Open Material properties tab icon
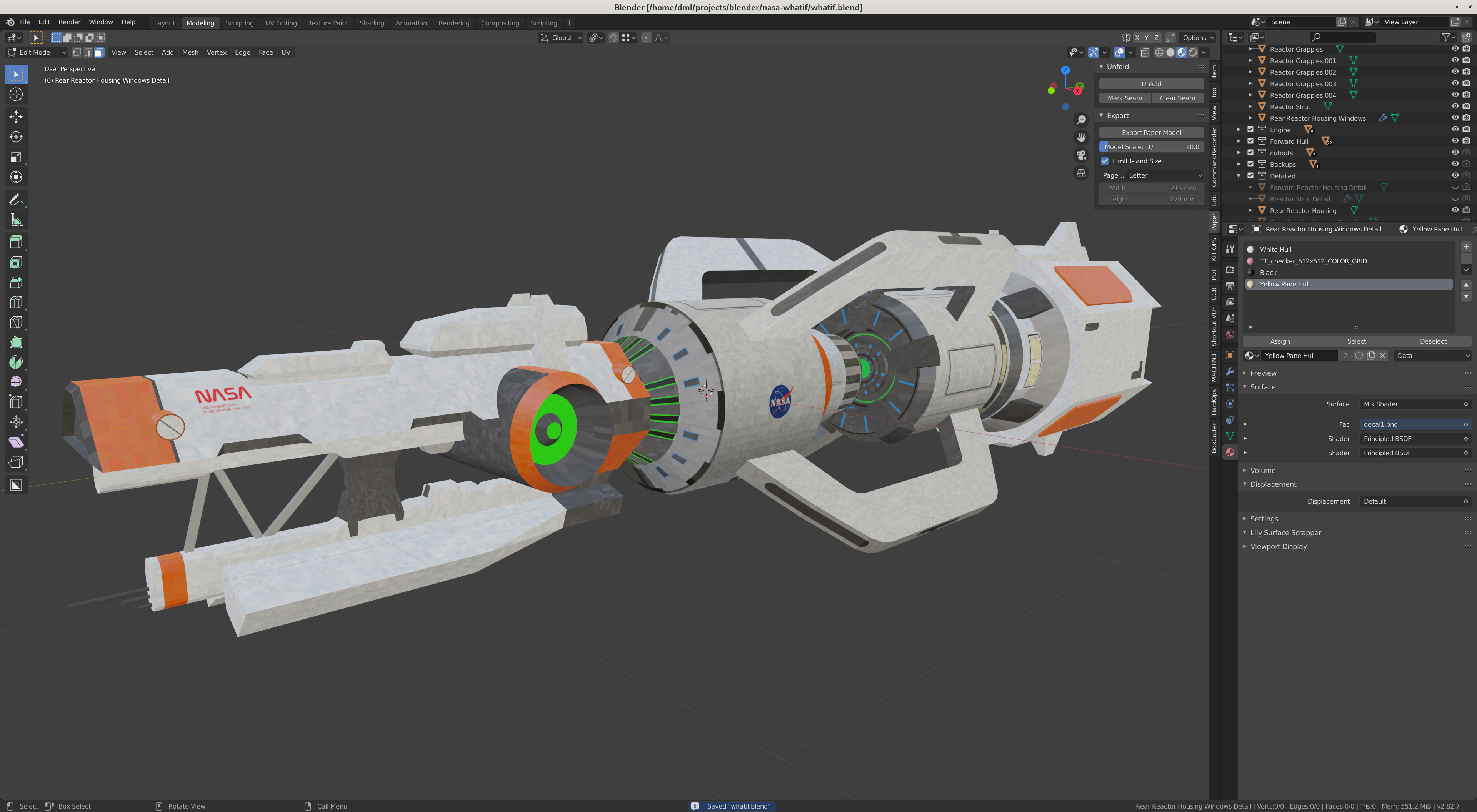This screenshot has height=812, width=1477. click(x=1230, y=452)
